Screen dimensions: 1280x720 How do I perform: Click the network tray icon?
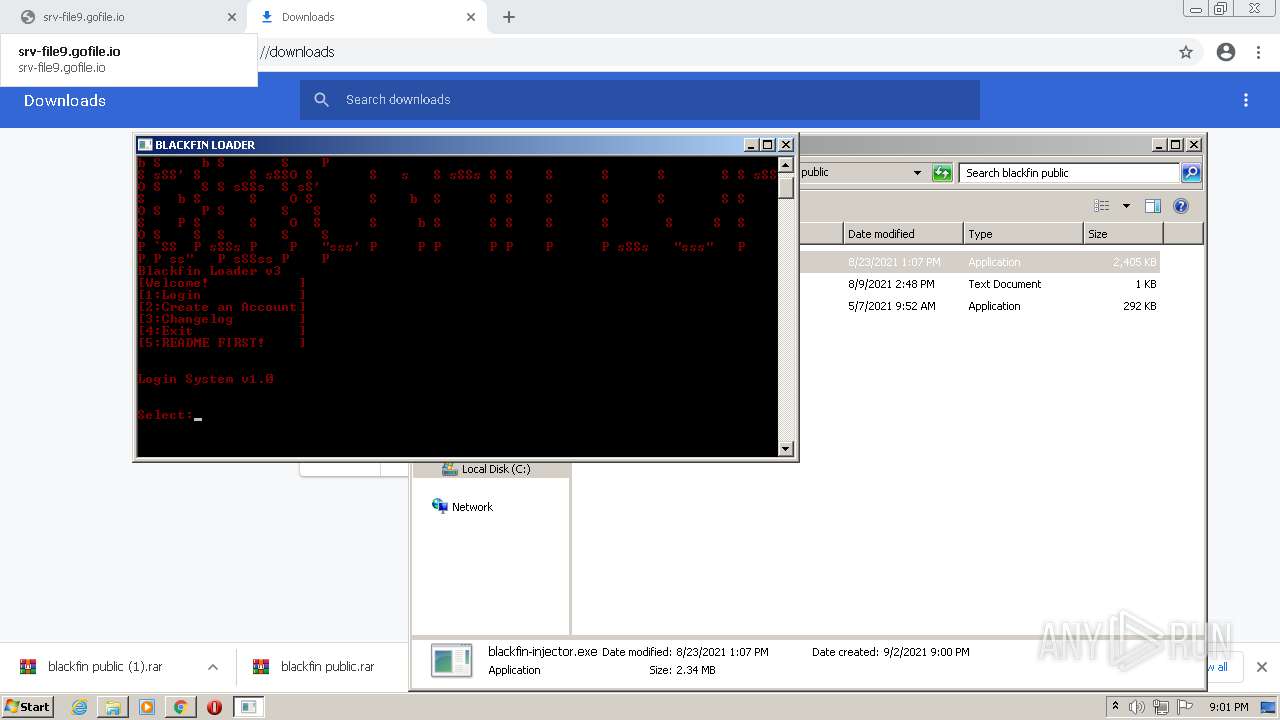pyautogui.click(x=1162, y=707)
